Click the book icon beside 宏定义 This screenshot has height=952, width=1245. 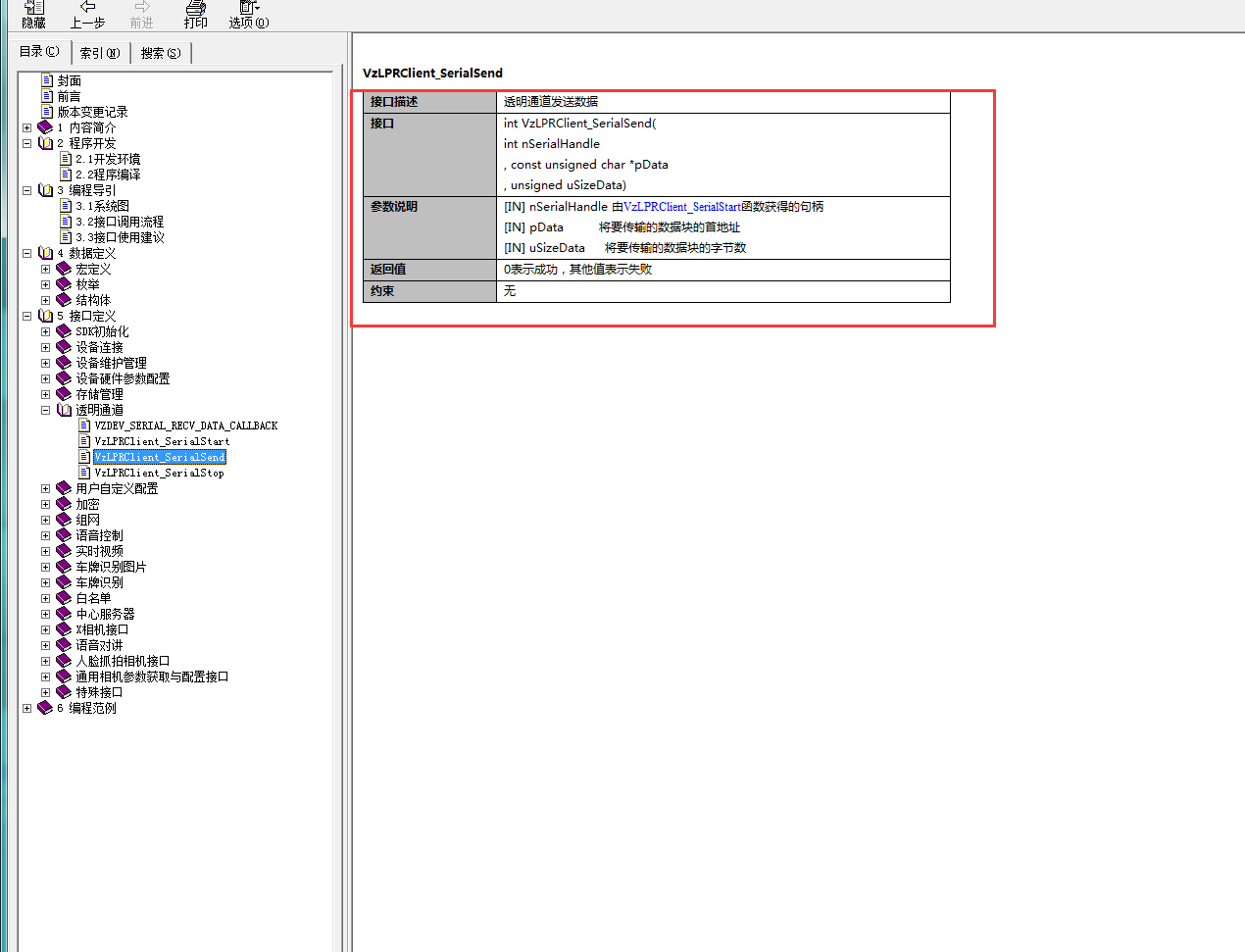tap(64, 269)
